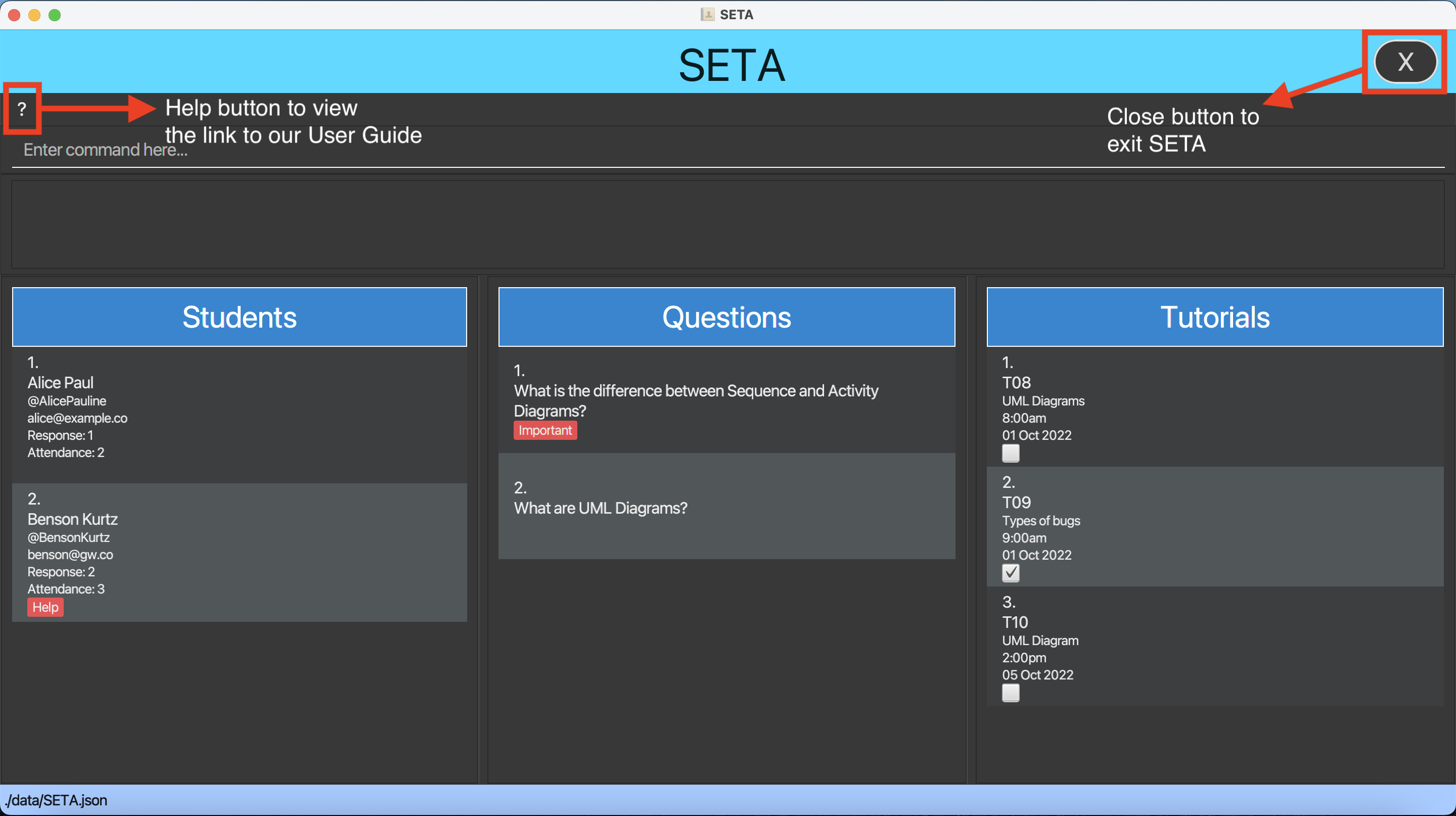The image size is (1456, 816).
Task: Click the question mark help button
Action: (22, 109)
